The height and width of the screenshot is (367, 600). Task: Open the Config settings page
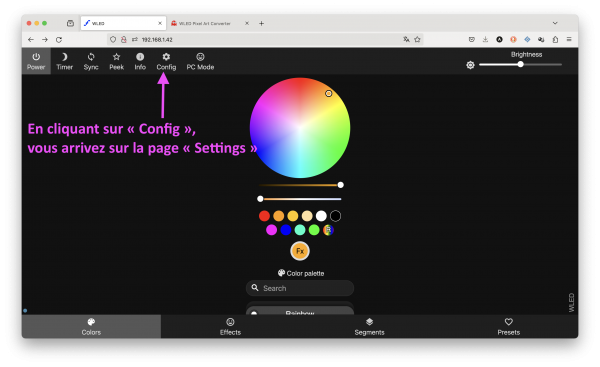point(166,61)
